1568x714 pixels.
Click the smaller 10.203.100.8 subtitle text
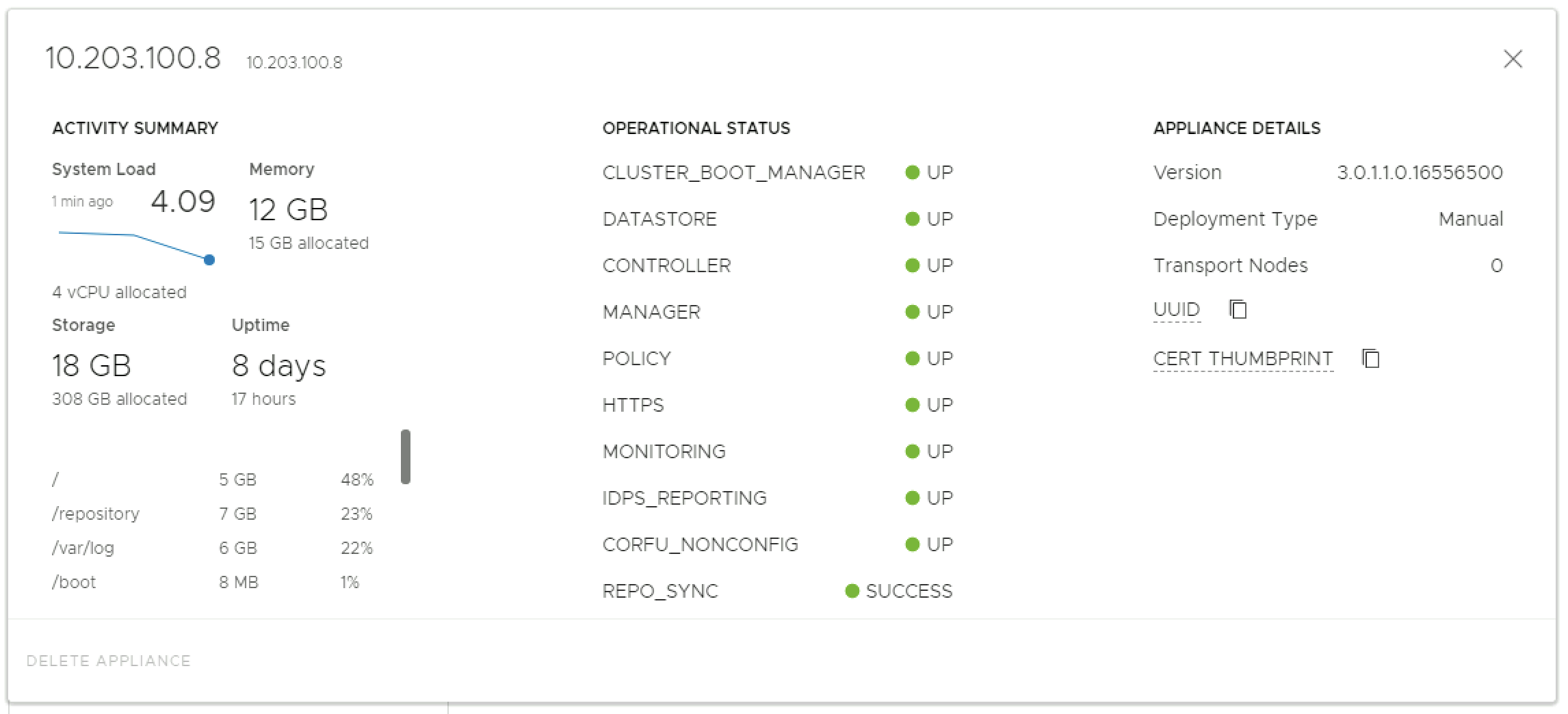294,63
